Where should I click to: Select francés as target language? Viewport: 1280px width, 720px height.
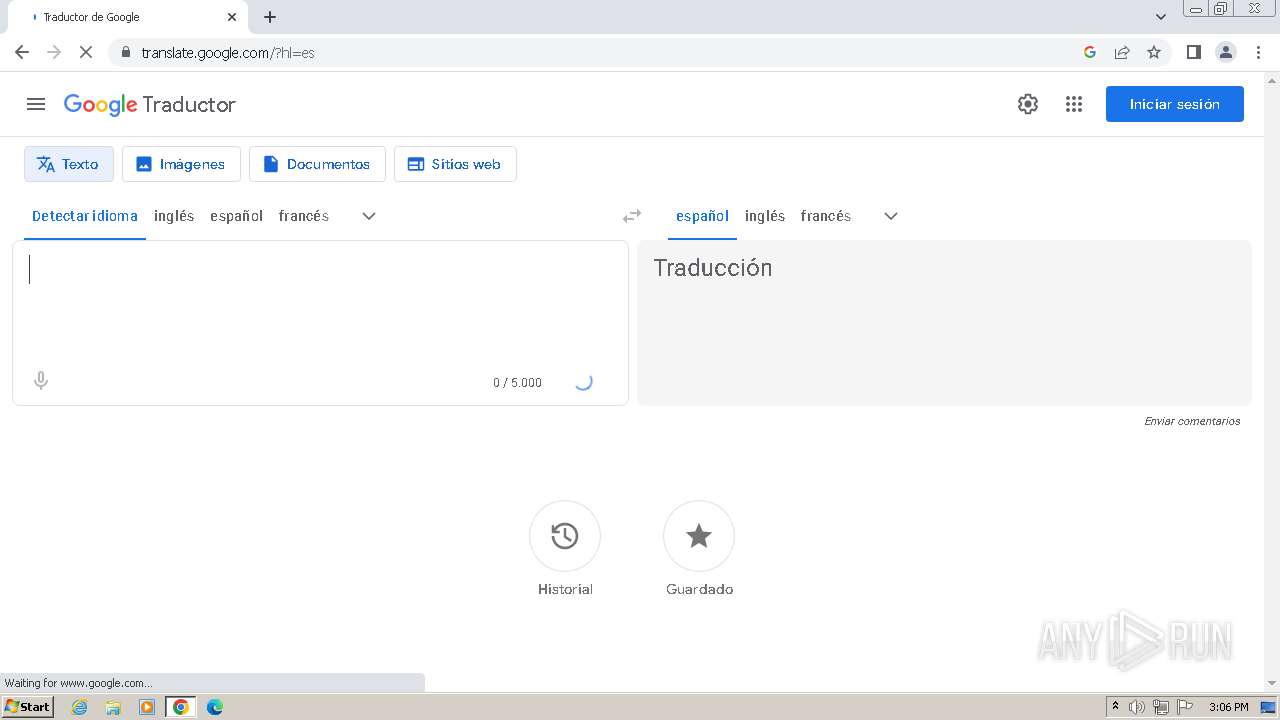(x=826, y=216)
